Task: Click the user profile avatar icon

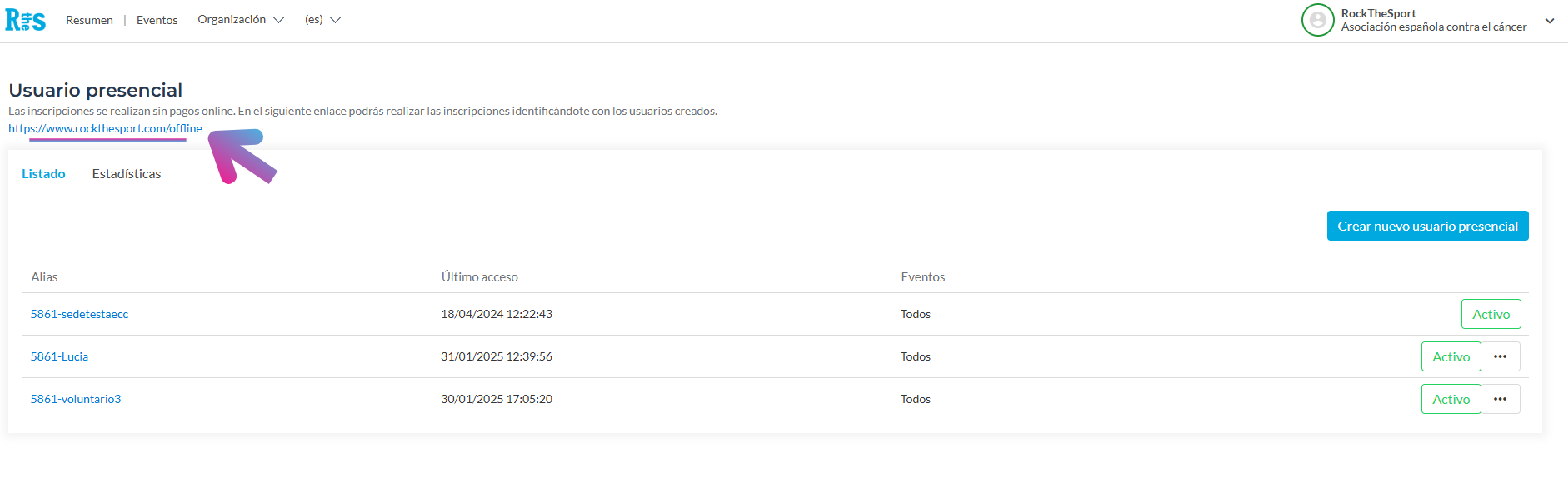Action: point(1317,20)
